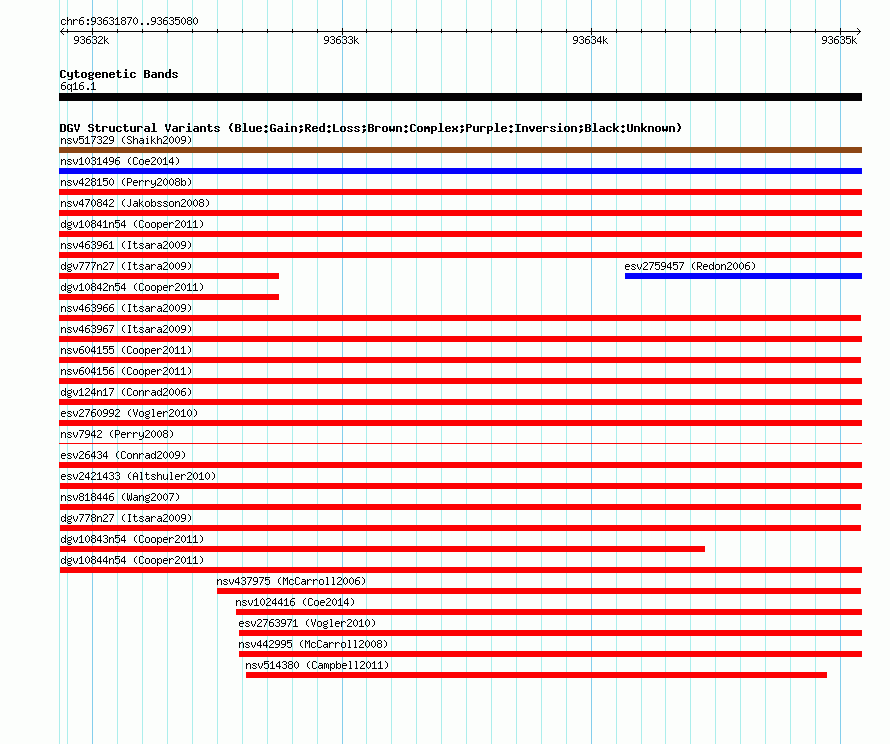The width and height of the screenshot is (890, 744).
Task: Click the short red dgv10842n54 bar
Action: [x=169, y=297]
